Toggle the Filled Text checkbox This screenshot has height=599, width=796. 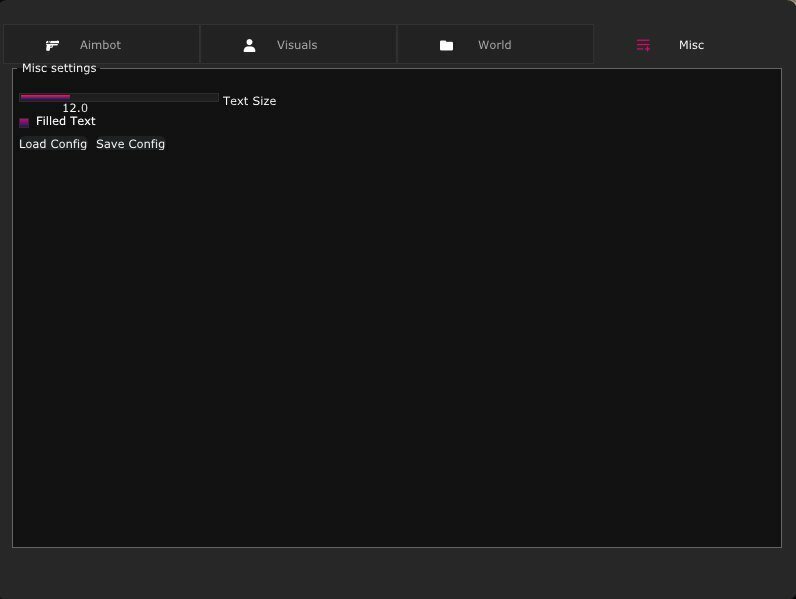pos(24,122)
